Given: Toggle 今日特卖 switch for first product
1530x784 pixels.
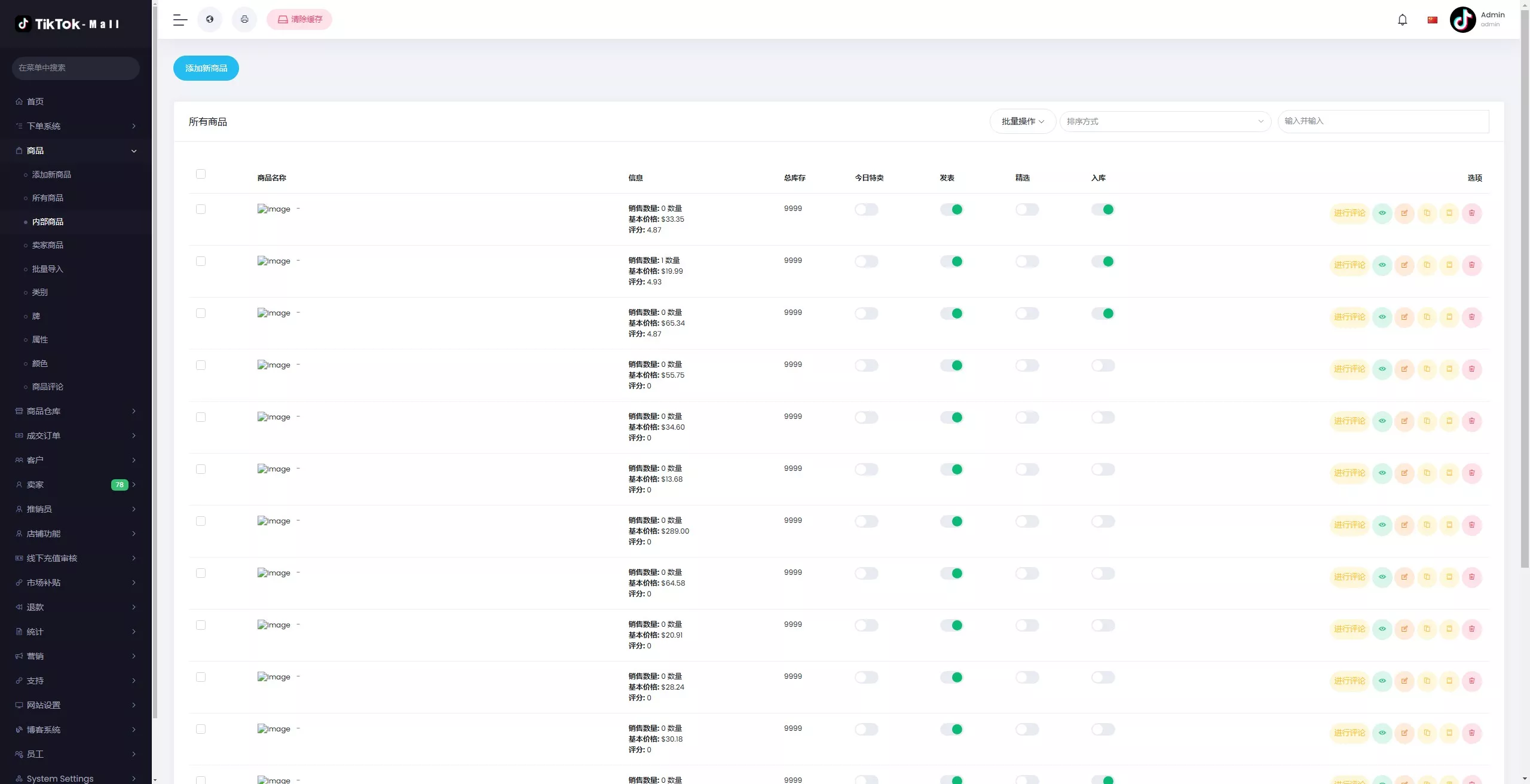Looking at the screenshot, I should click(866, 209).
